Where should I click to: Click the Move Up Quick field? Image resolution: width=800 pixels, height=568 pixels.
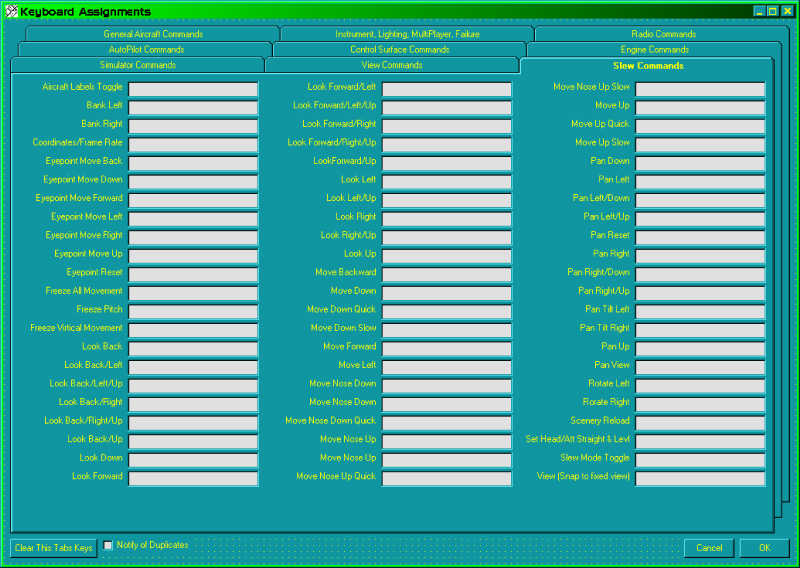coord(700,126)
